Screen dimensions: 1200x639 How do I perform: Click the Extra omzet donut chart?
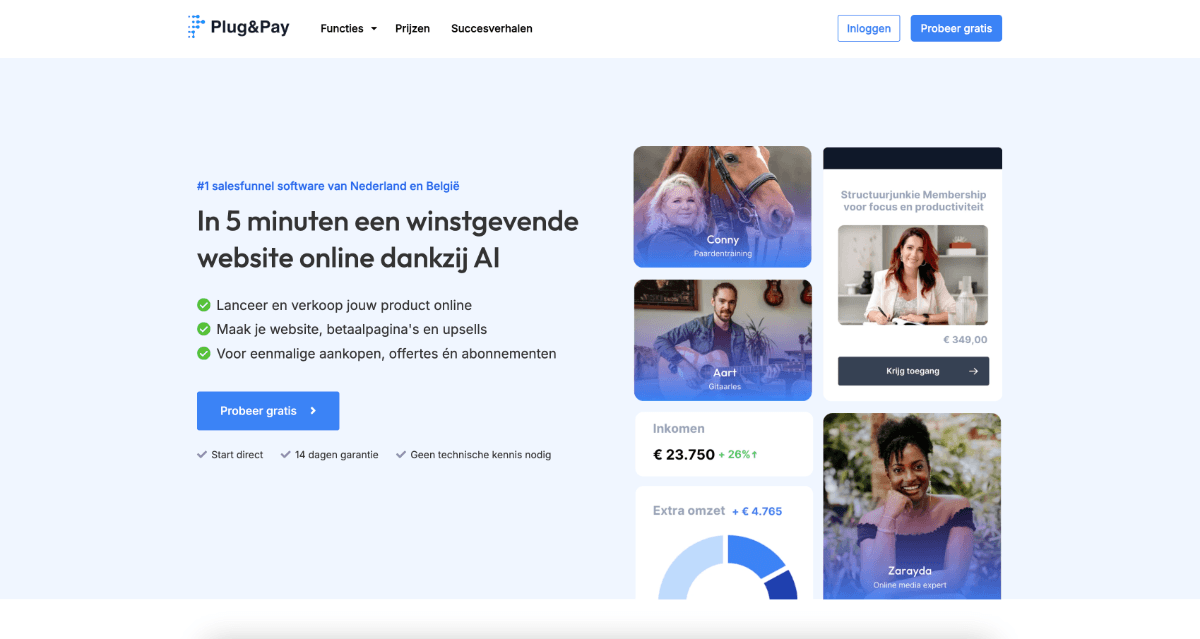(727, 567)
